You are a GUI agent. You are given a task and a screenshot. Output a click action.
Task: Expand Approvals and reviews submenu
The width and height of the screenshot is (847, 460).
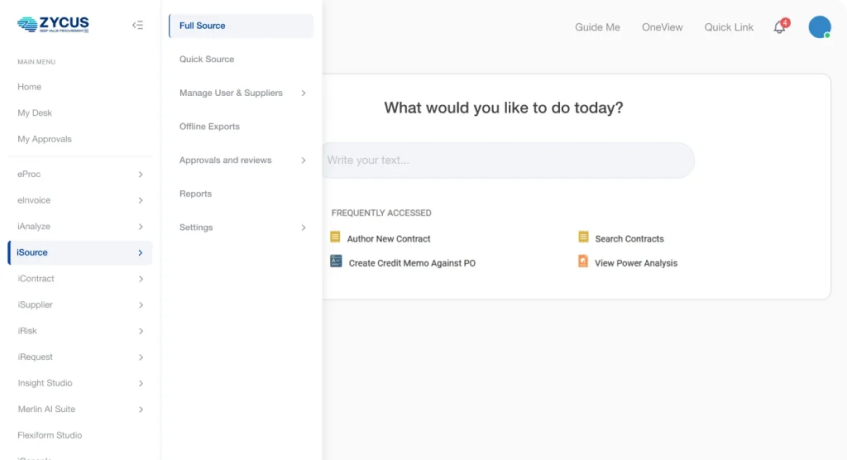[303, 160]
